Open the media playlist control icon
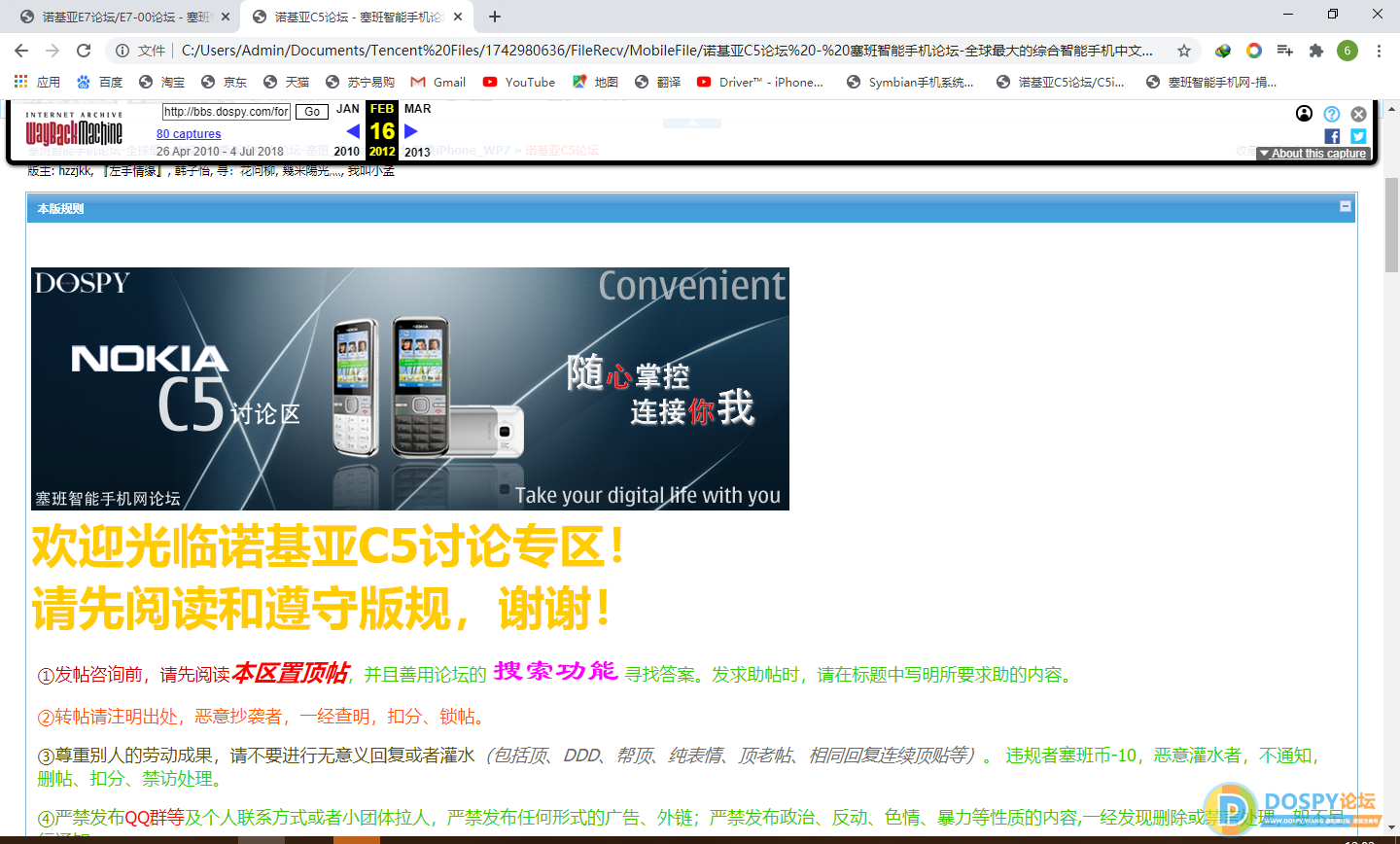1400x844 pixels. point(1285,51)
